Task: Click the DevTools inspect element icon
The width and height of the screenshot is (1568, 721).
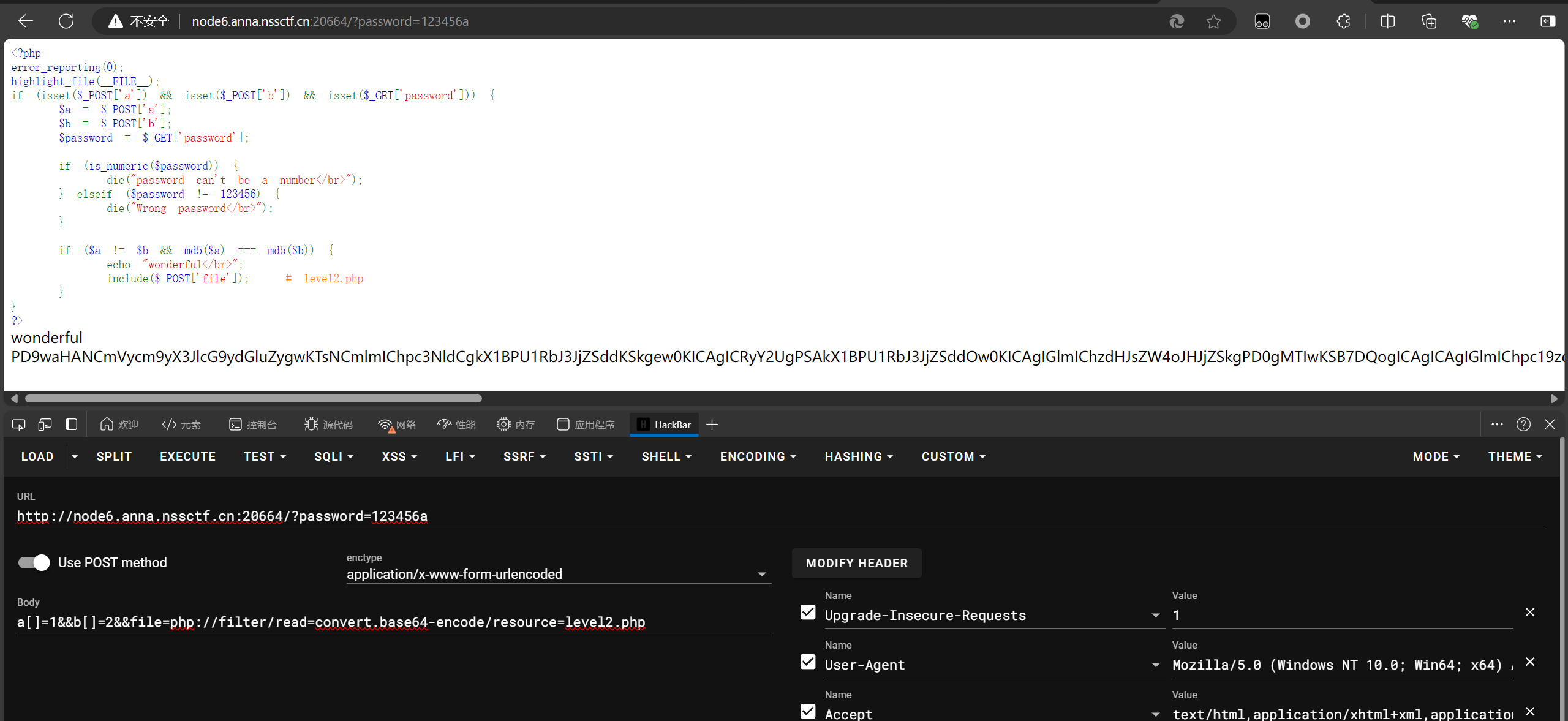Action: 18,425
